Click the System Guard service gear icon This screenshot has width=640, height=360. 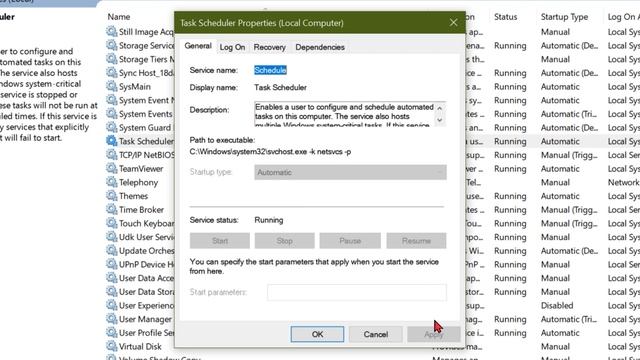click(x=111, y=127)
